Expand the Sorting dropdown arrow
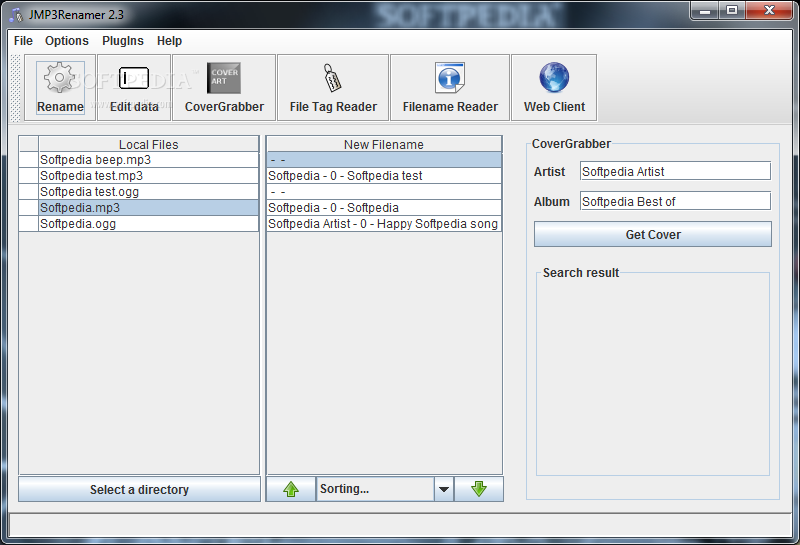Viewport: 800px width, 545px height. [x=444, y=489]
